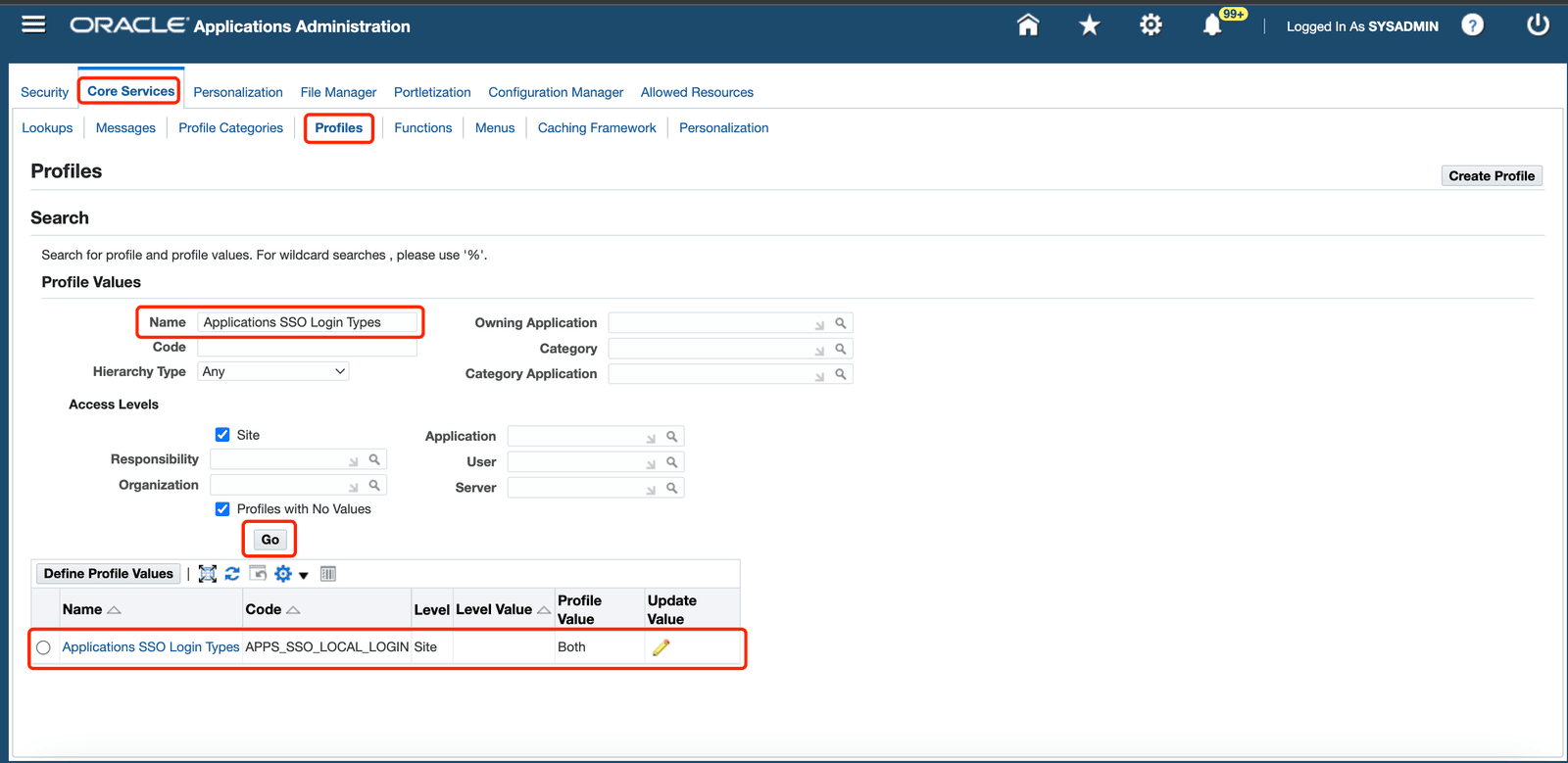
Task: Open User search magnifier icon
Action: (x=672, y=462)
